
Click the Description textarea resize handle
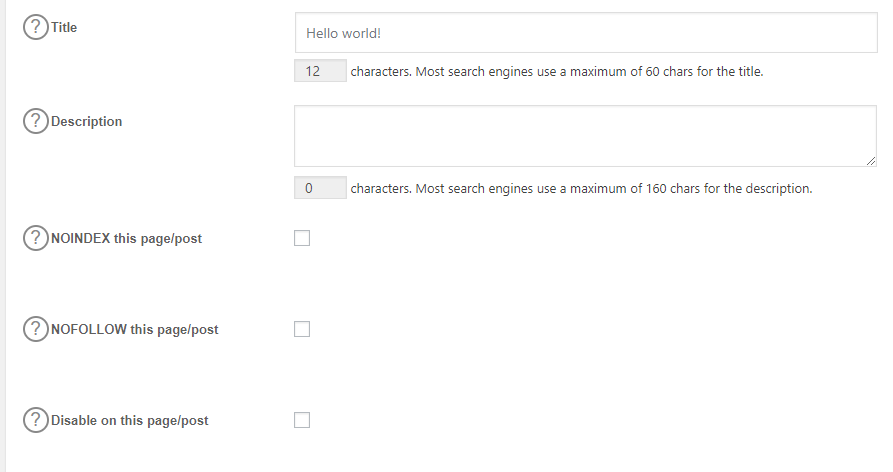click(871, 161)
